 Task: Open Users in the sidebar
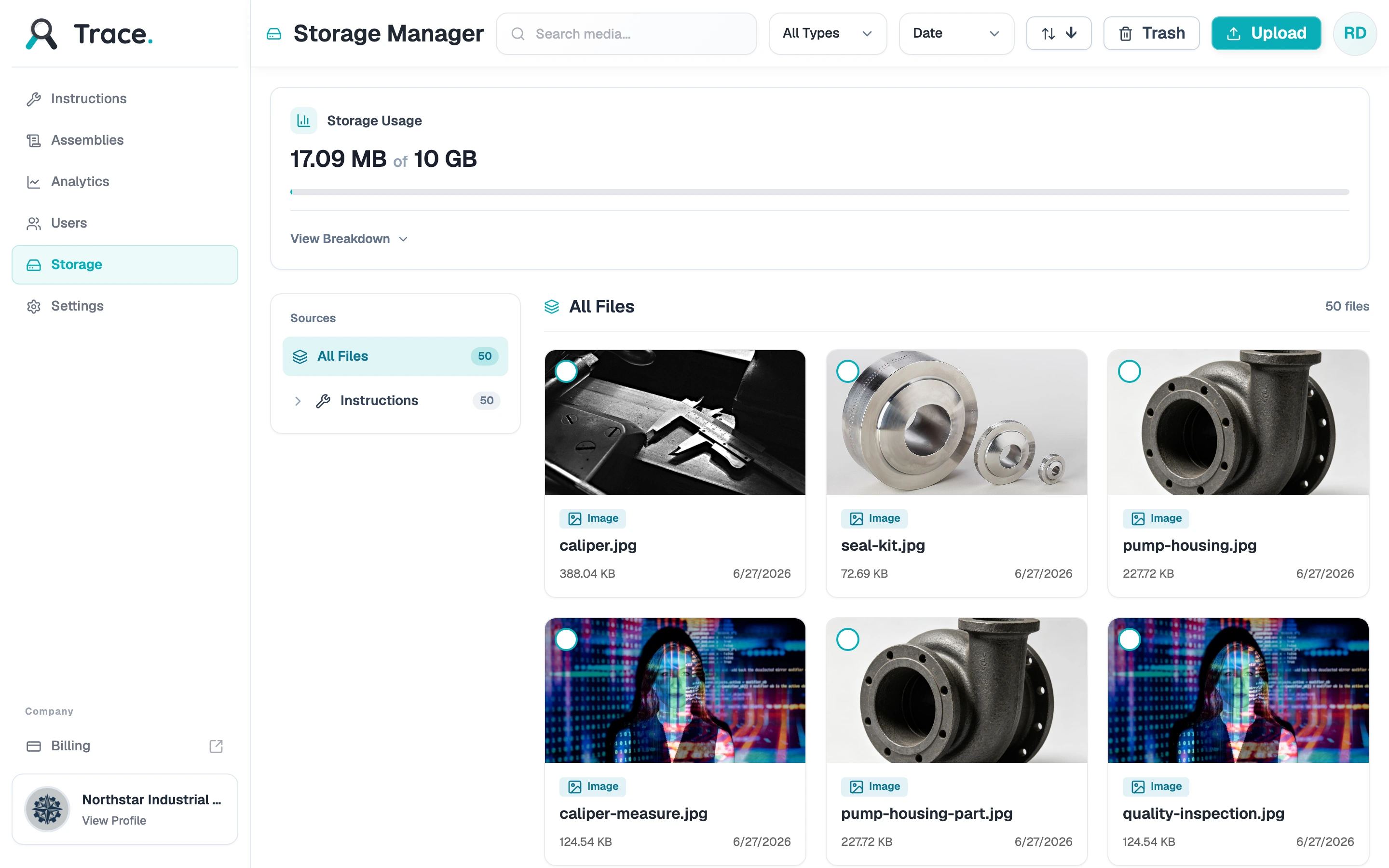point(124,223)
